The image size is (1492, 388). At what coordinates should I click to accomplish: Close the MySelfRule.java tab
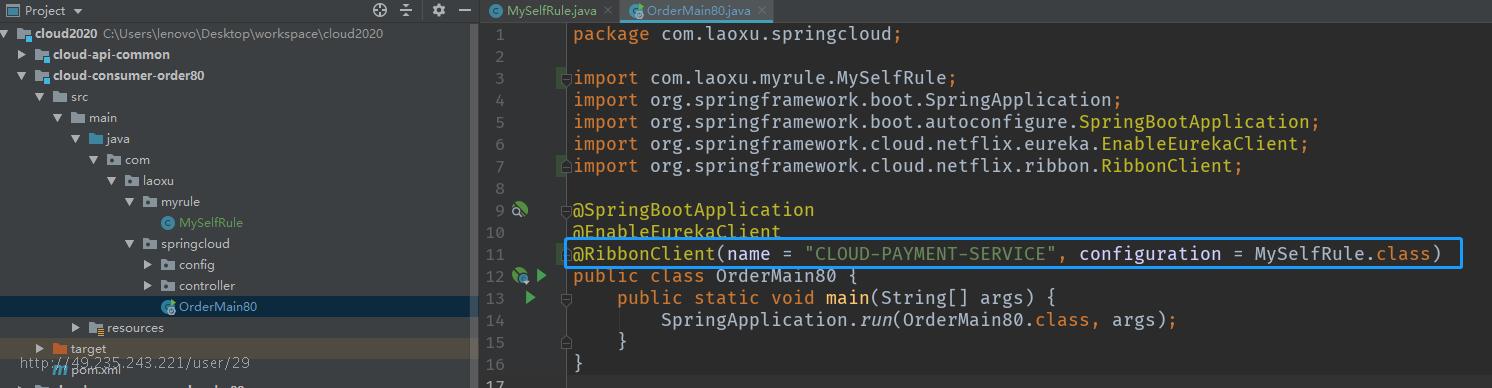(608, 11)
